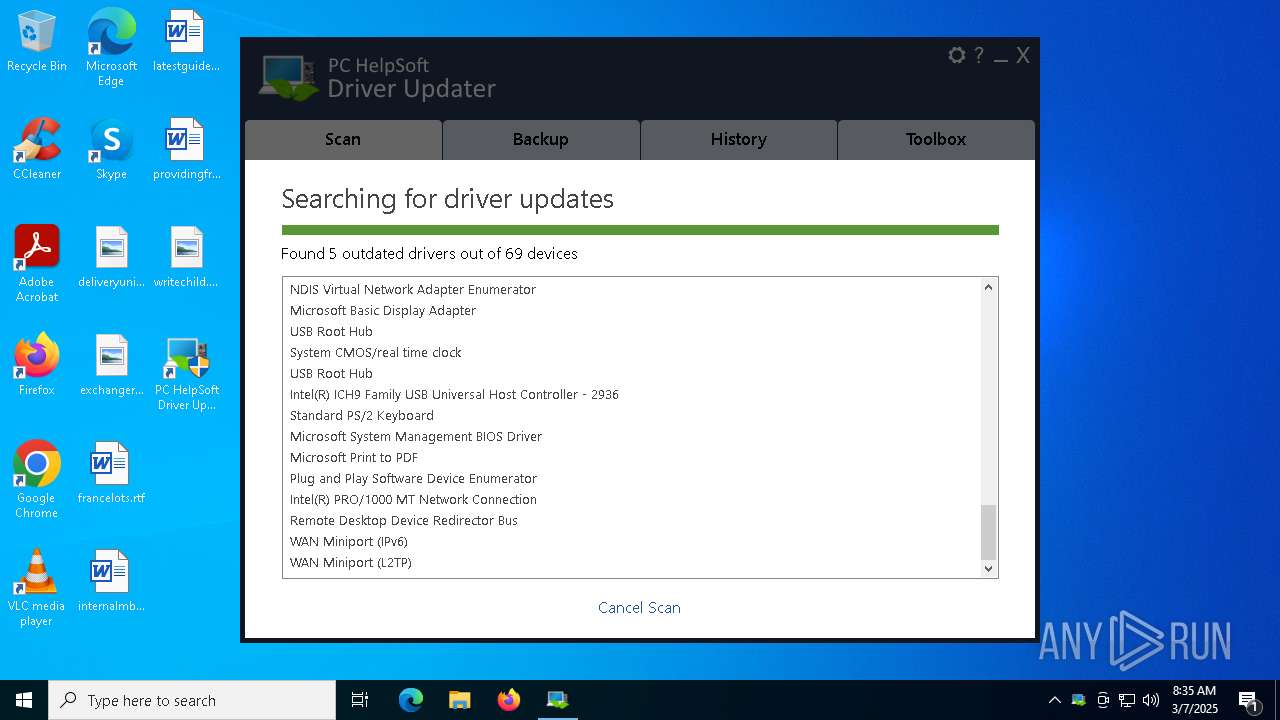Select latestguide Word document icon
The image size is (1280, 720).
point(186,42)
